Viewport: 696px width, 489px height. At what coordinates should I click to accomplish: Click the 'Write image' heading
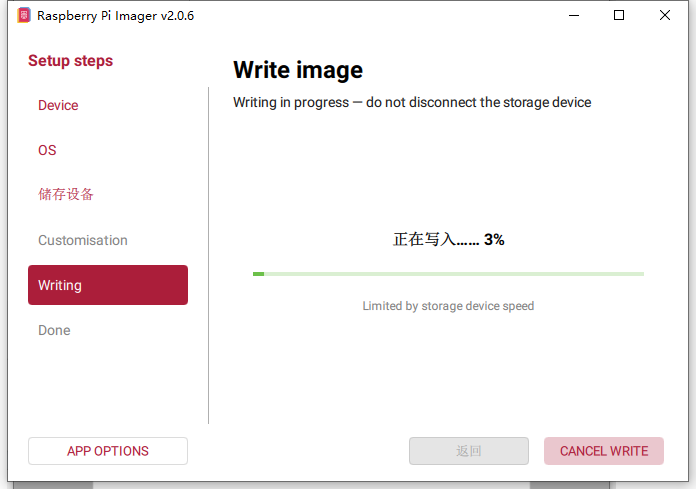click(298, 70)
